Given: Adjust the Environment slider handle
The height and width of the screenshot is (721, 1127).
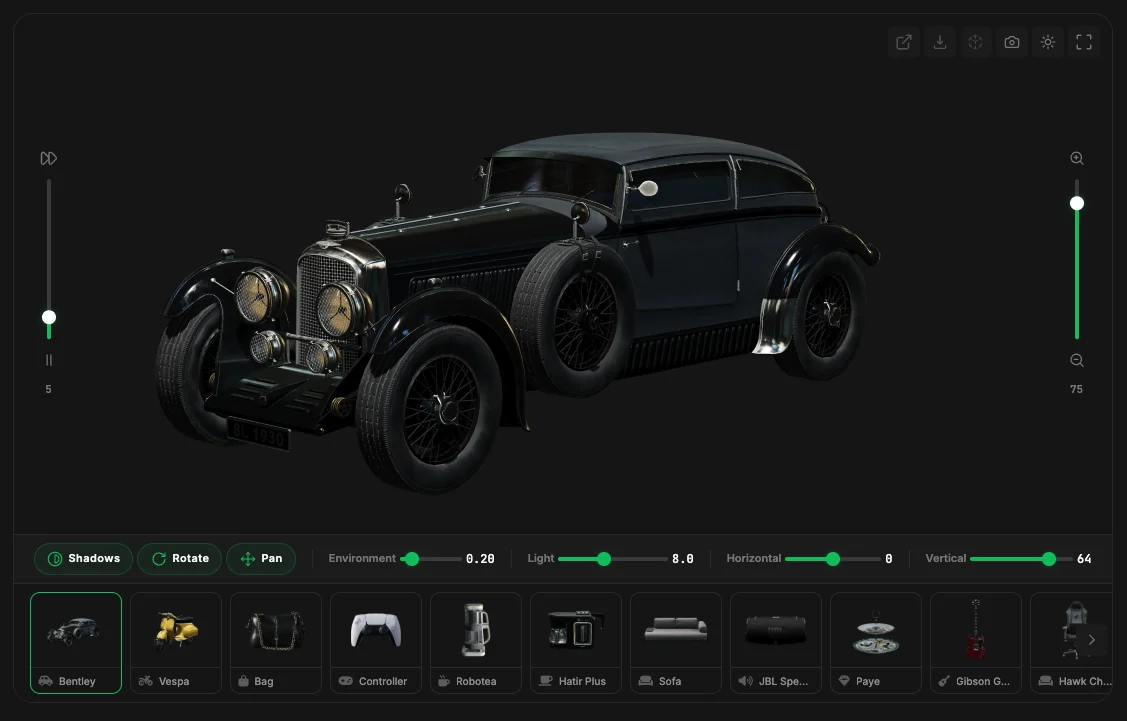Looking at the screenshot, I should point(411,559).
